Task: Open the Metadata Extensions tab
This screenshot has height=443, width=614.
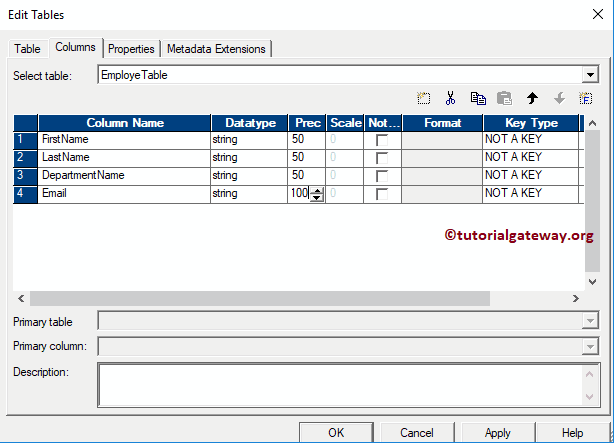Action: (216, 49)
